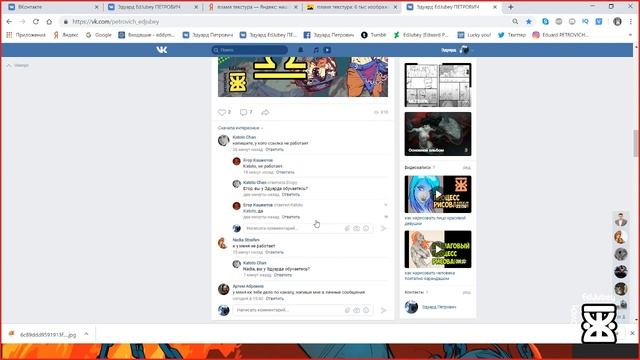This screenshot has width=640, height=360.
Task: Open the VK extension icon in toolbar
Action: tap(599, 22)
